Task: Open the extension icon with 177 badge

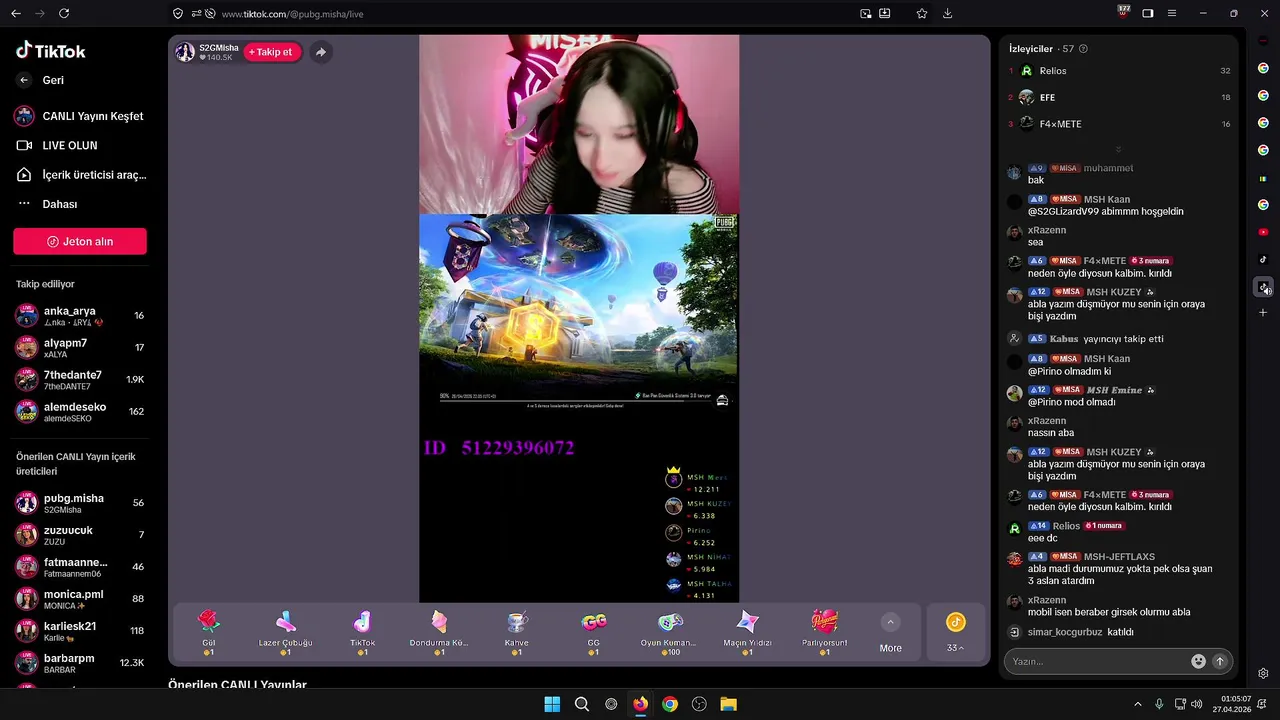Action: 1123,12
